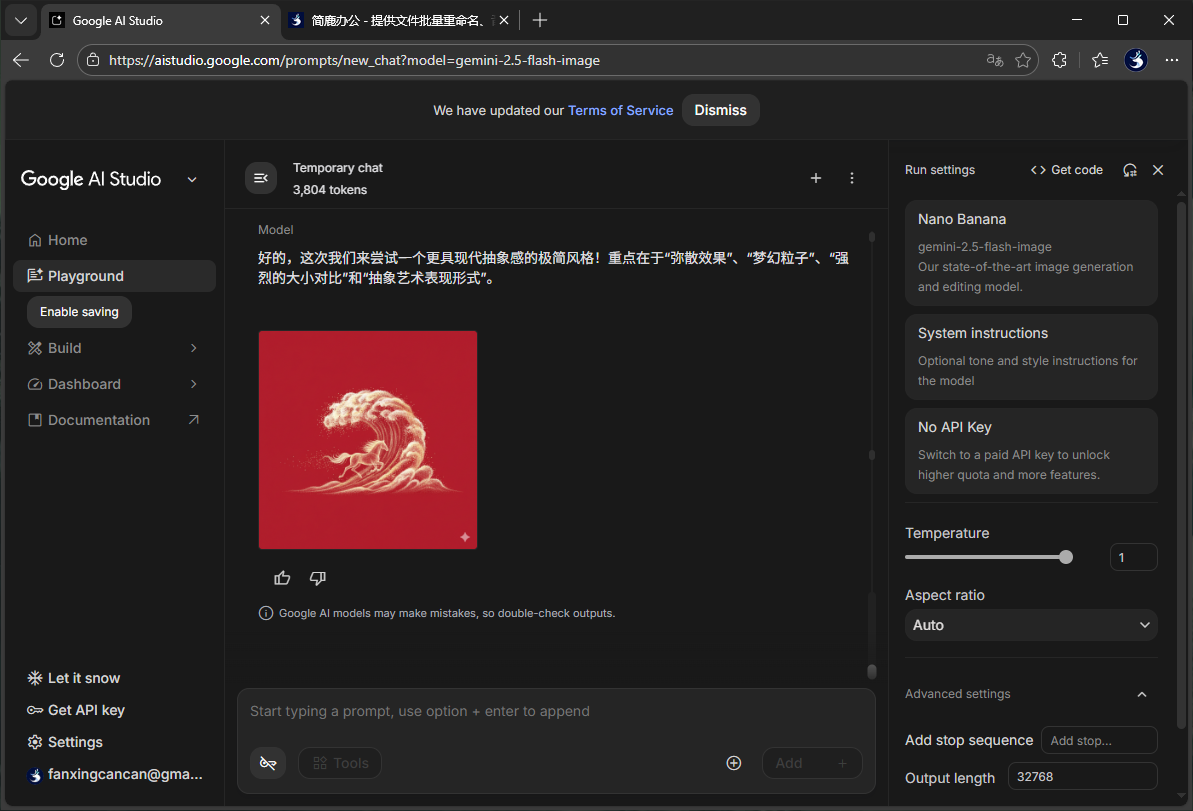The width and height of the screenshot is (1193, 811).
Task: Dismiss the Terms of Service banner
Action: pos(720,110)
